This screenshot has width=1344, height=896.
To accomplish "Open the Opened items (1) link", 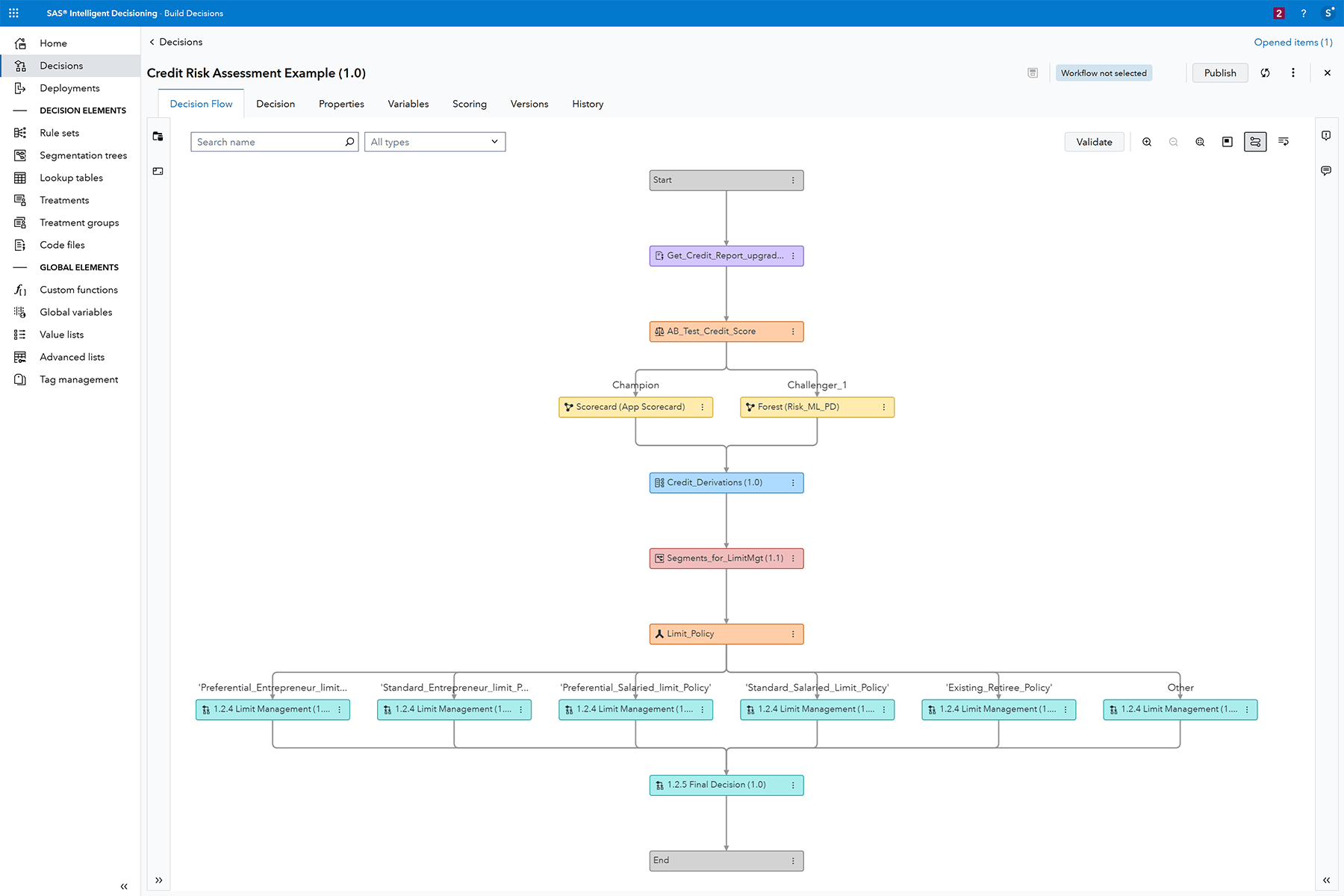I will pos(1292,42).
